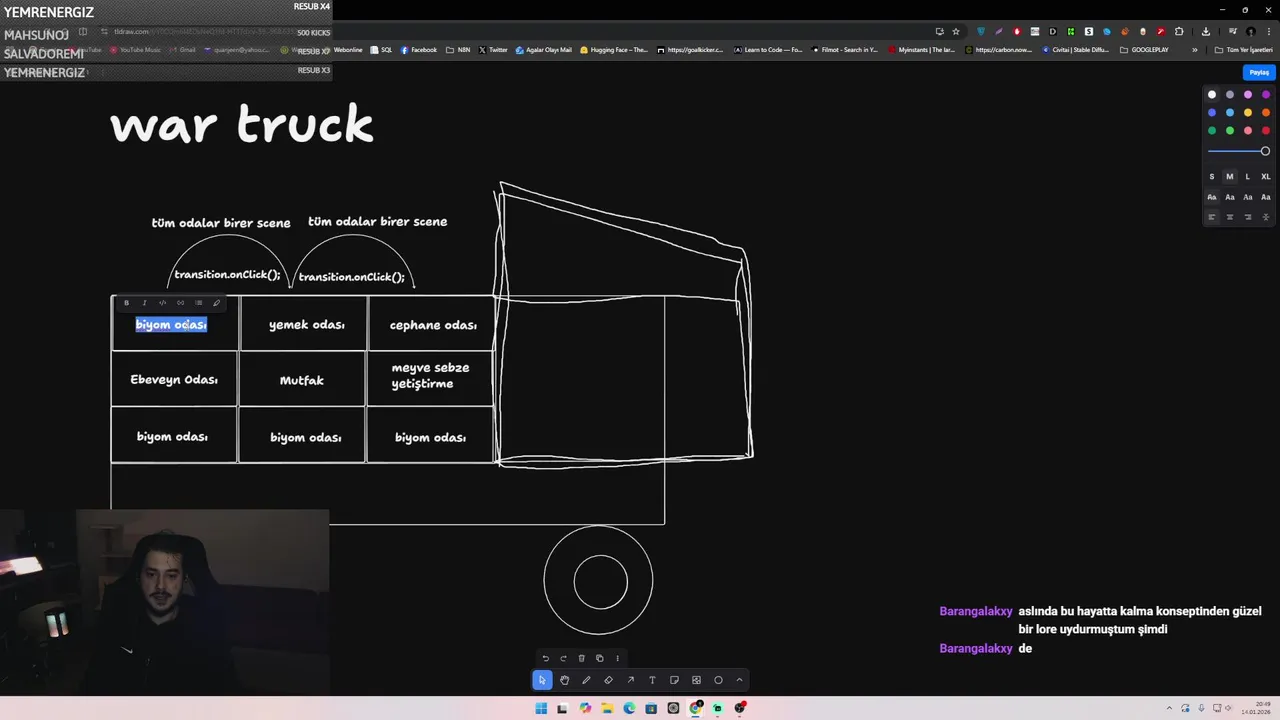Screen dimensions: 1280x720
Task: Open Microsoft Store from the taskbar
Action: (651, 708)
